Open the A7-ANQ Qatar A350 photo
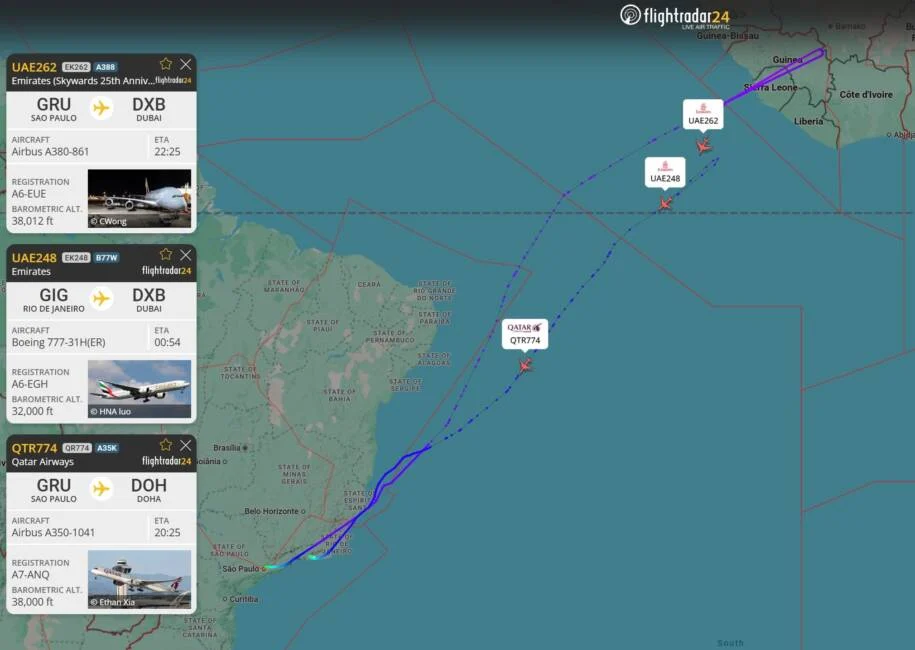Screen dimensions: 915x650 [139, 579]
